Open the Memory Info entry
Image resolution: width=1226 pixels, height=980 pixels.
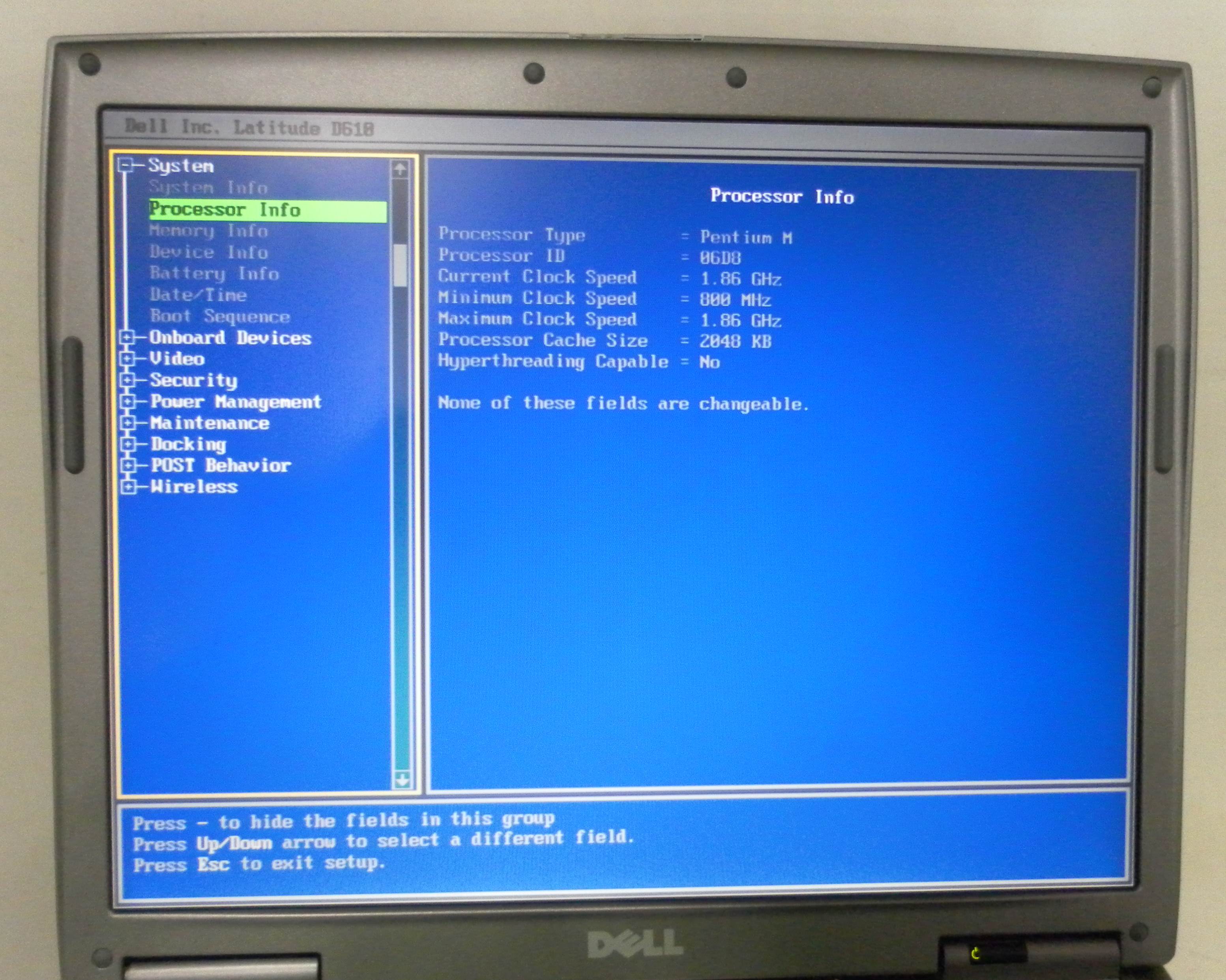(x=208, y=231)
